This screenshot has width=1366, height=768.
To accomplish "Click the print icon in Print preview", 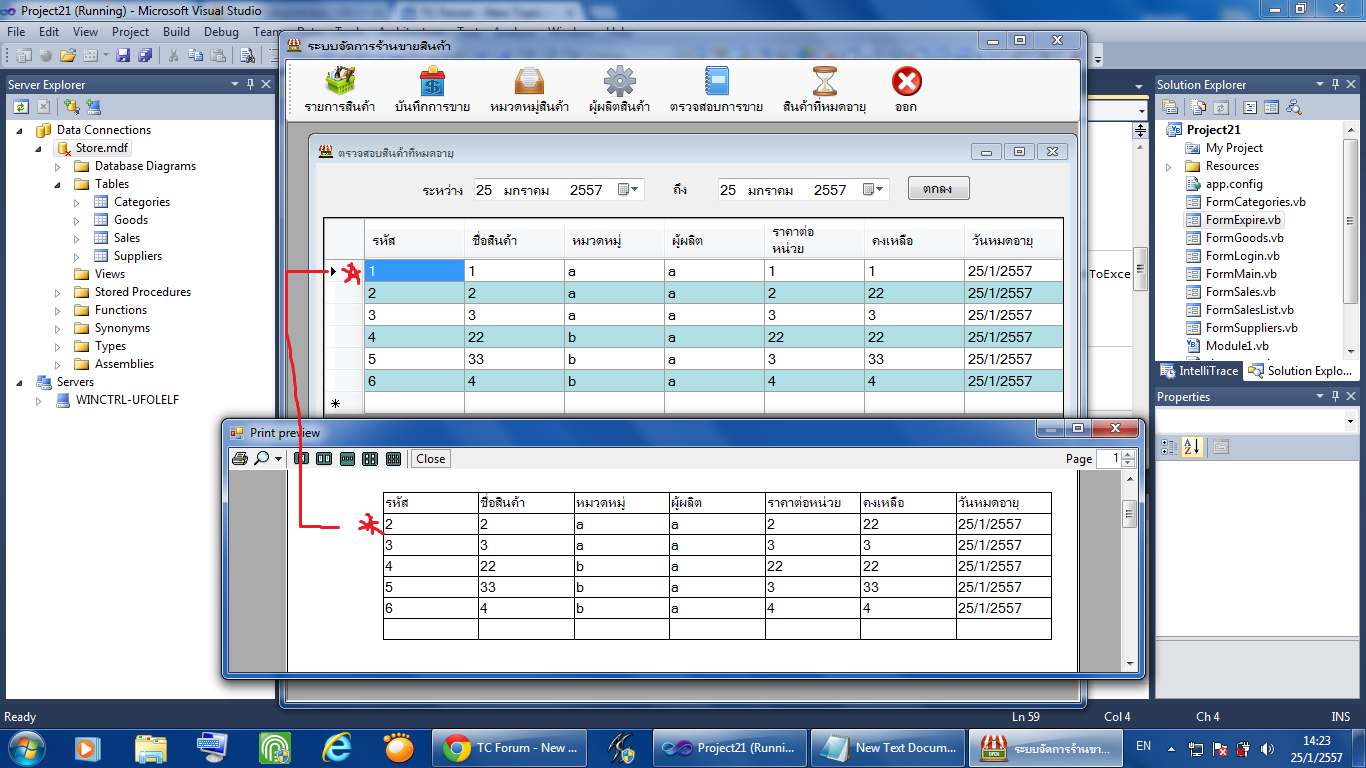I will [x=239, y=459].
